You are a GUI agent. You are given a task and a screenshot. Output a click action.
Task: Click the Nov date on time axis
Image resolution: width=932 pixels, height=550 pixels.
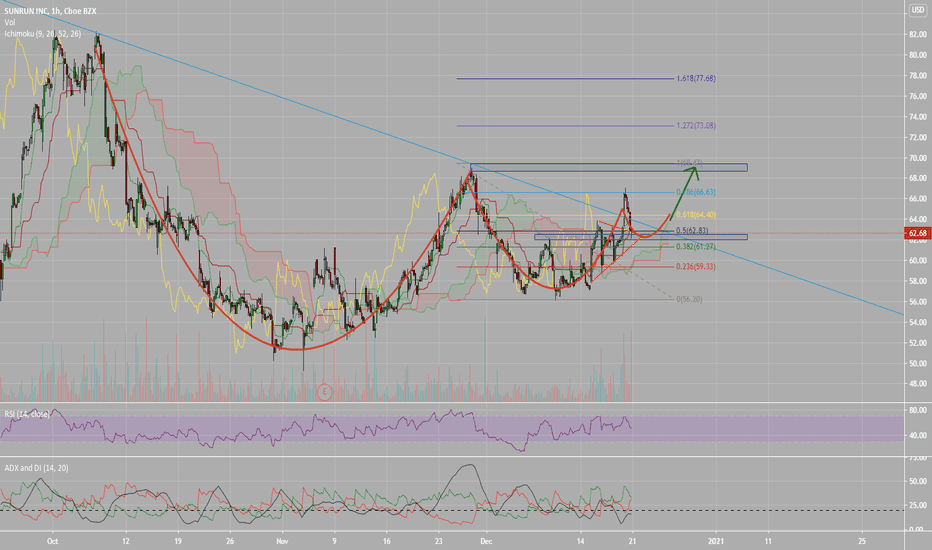pos(282,541)
